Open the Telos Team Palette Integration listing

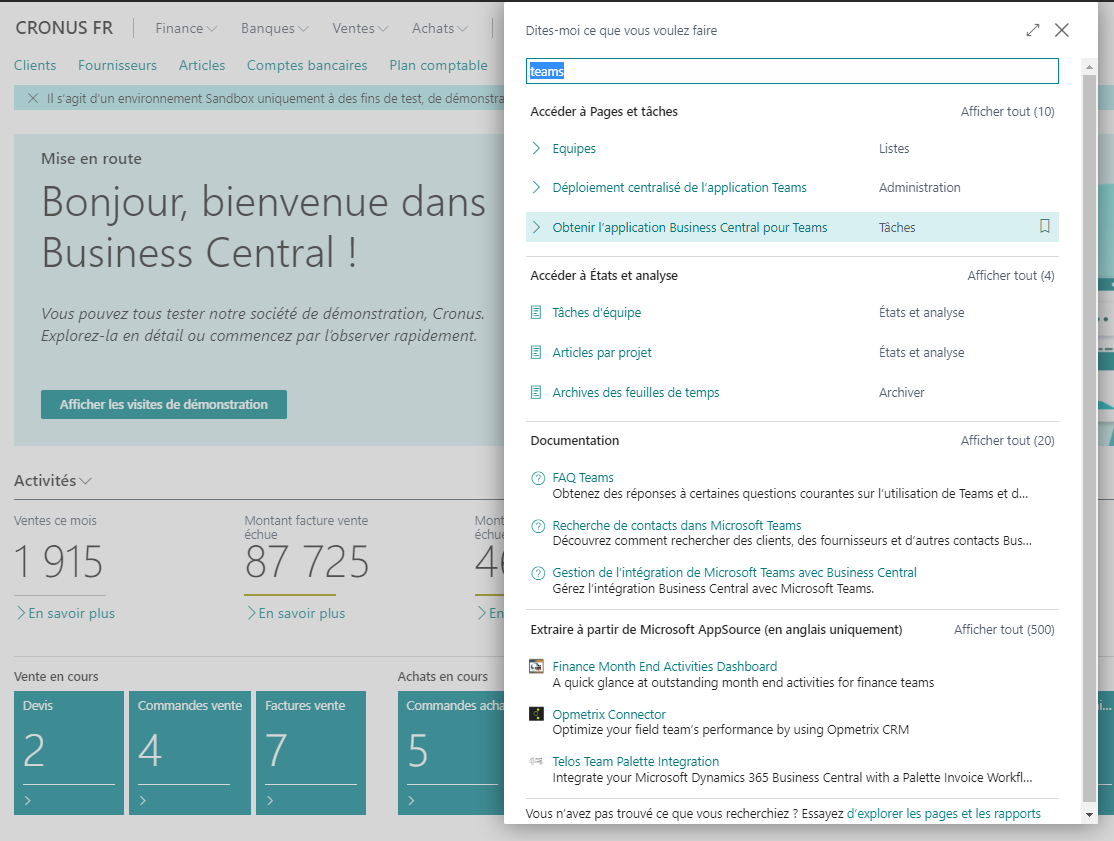click(636, 761)
